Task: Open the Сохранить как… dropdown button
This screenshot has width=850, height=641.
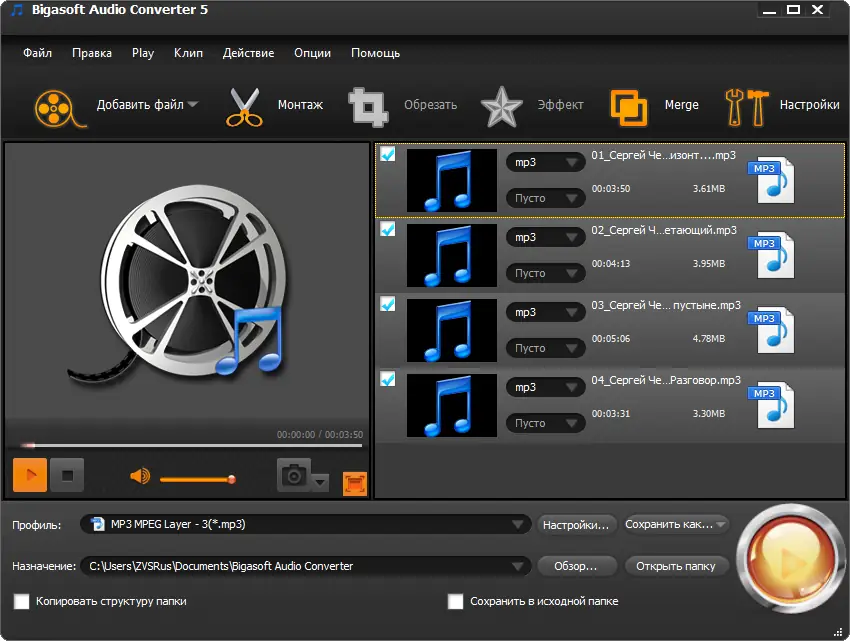Action: (x=675, y=524)
